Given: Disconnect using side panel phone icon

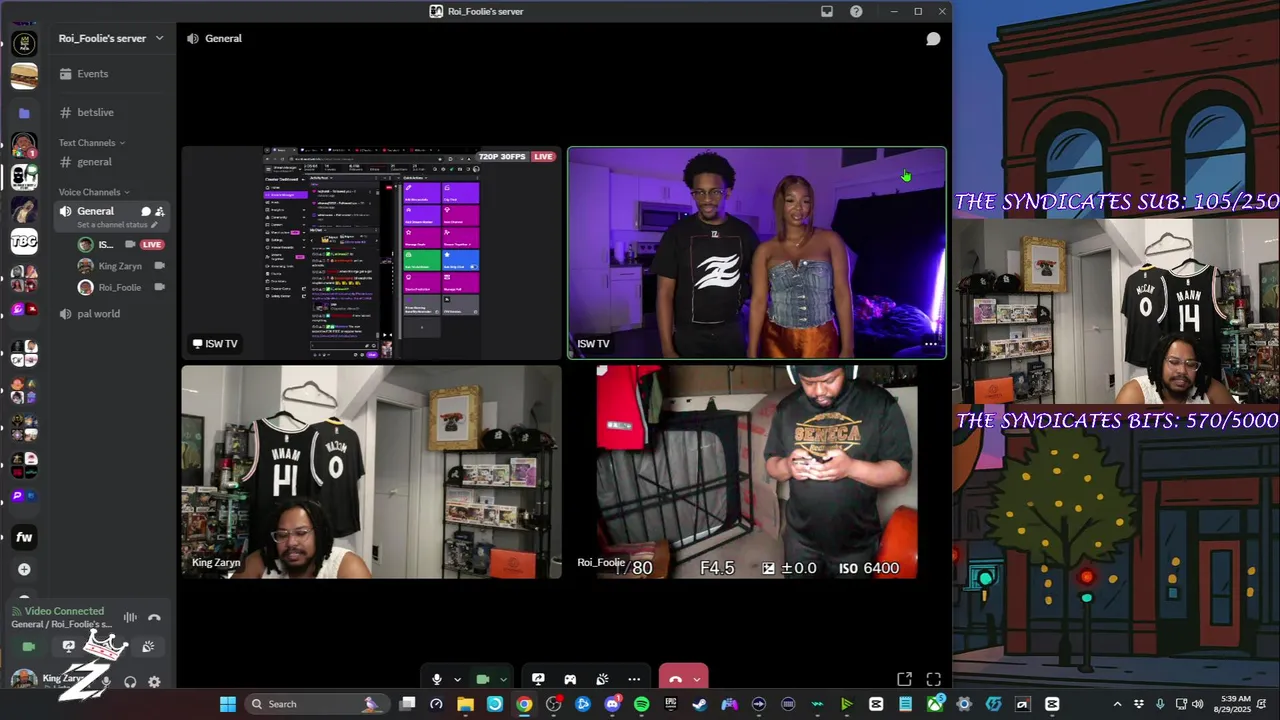Looking at the screenshot, I should (x=154, y=618).
